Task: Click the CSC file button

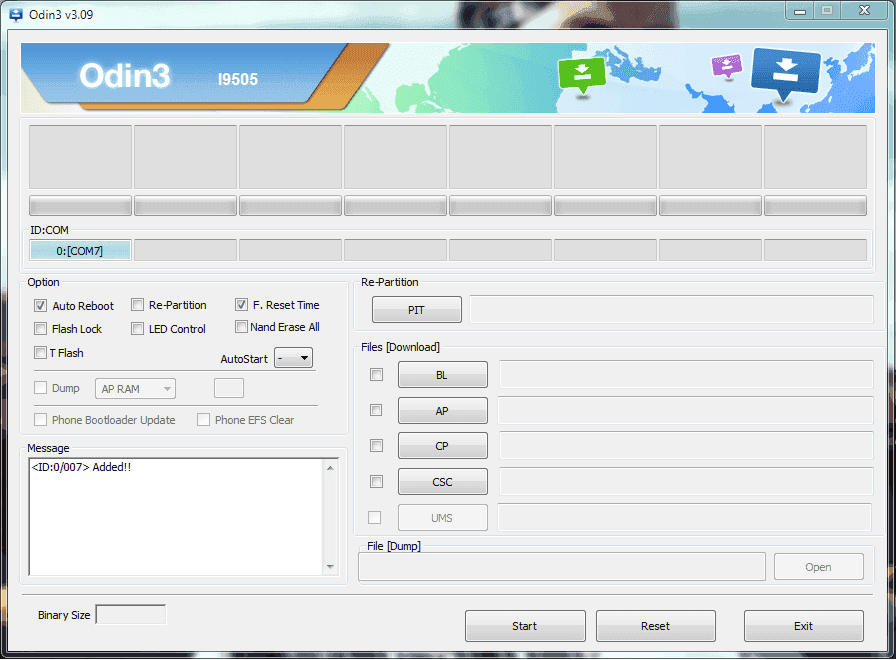Action: click(x=442, y=482)
